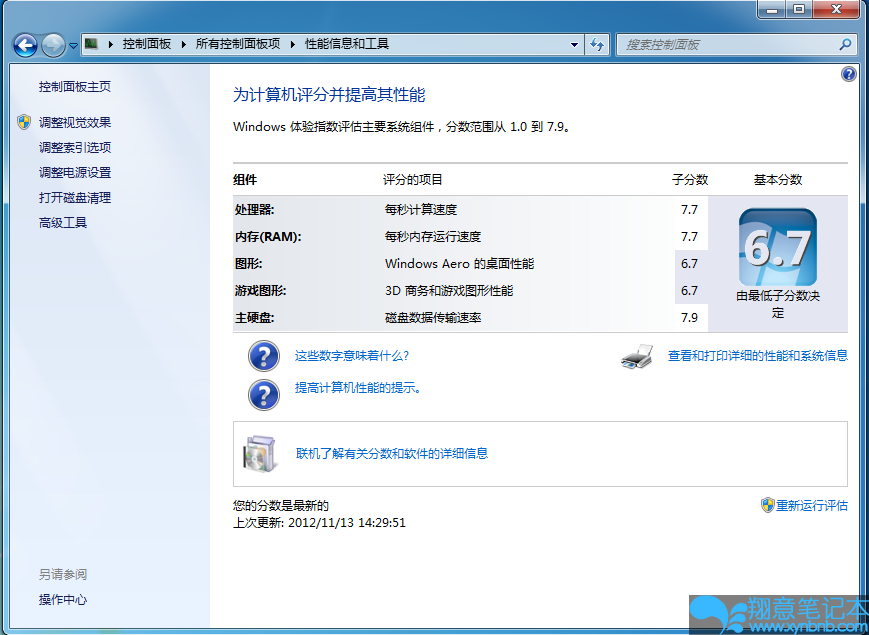Click the 基本分数 column header
This screenshot has width=869, height=635.
click(778, 180)
